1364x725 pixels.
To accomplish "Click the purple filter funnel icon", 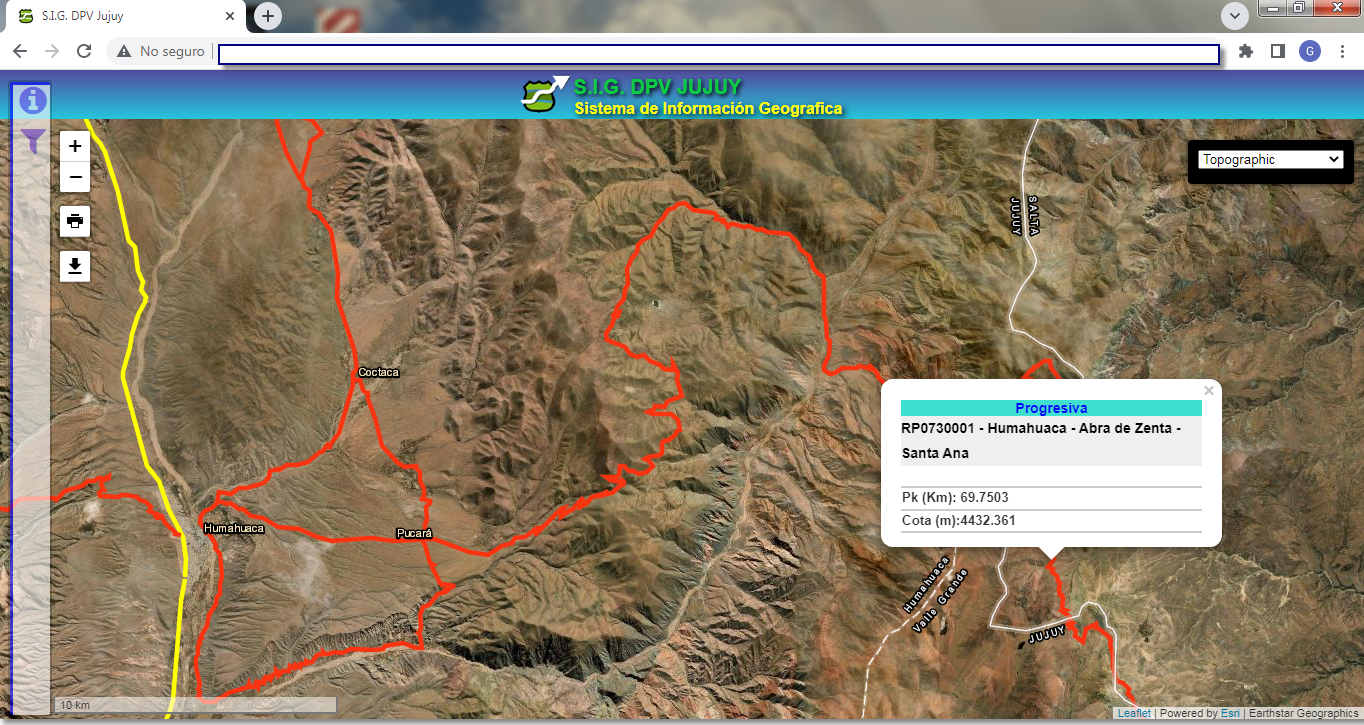I will [x=34, y=141].
